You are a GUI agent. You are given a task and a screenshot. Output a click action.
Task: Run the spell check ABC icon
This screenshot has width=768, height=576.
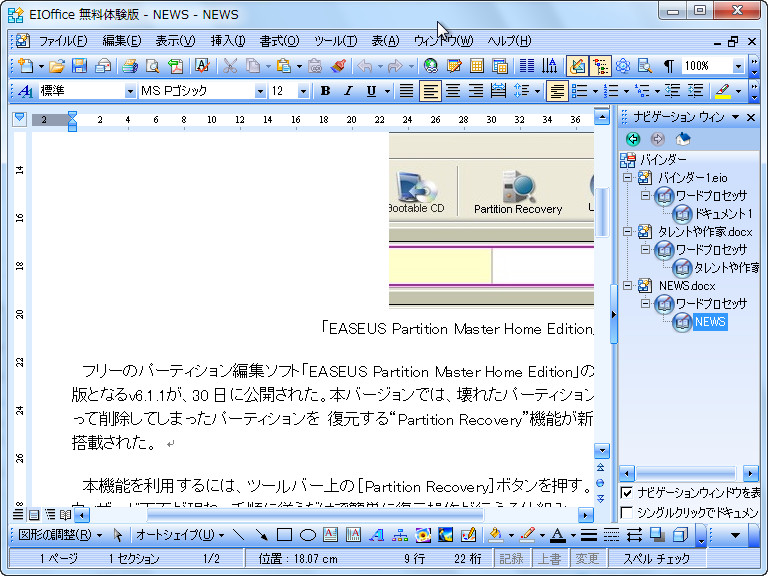202,66
